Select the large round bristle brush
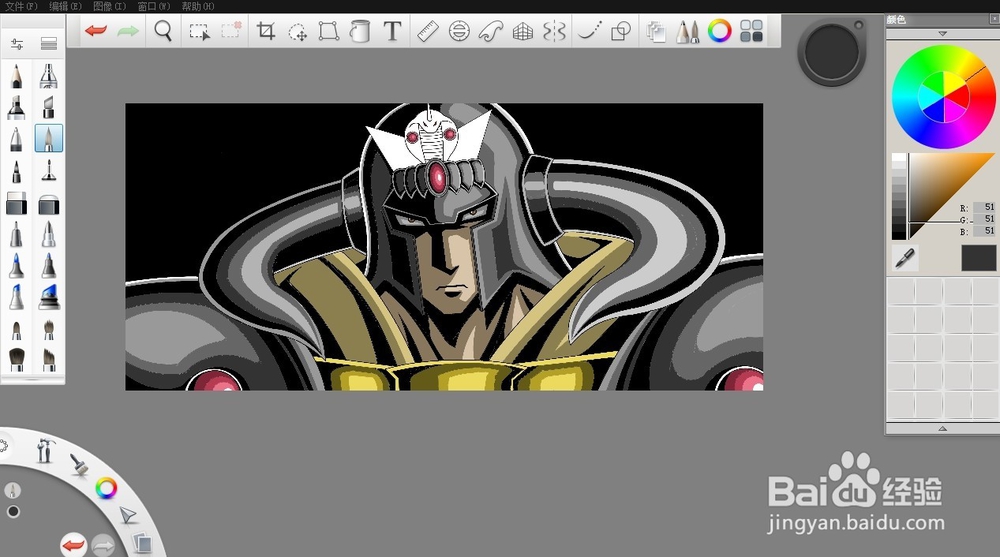Image resolution: width=1000 pixels, height=557 pixels. point(17,360)
